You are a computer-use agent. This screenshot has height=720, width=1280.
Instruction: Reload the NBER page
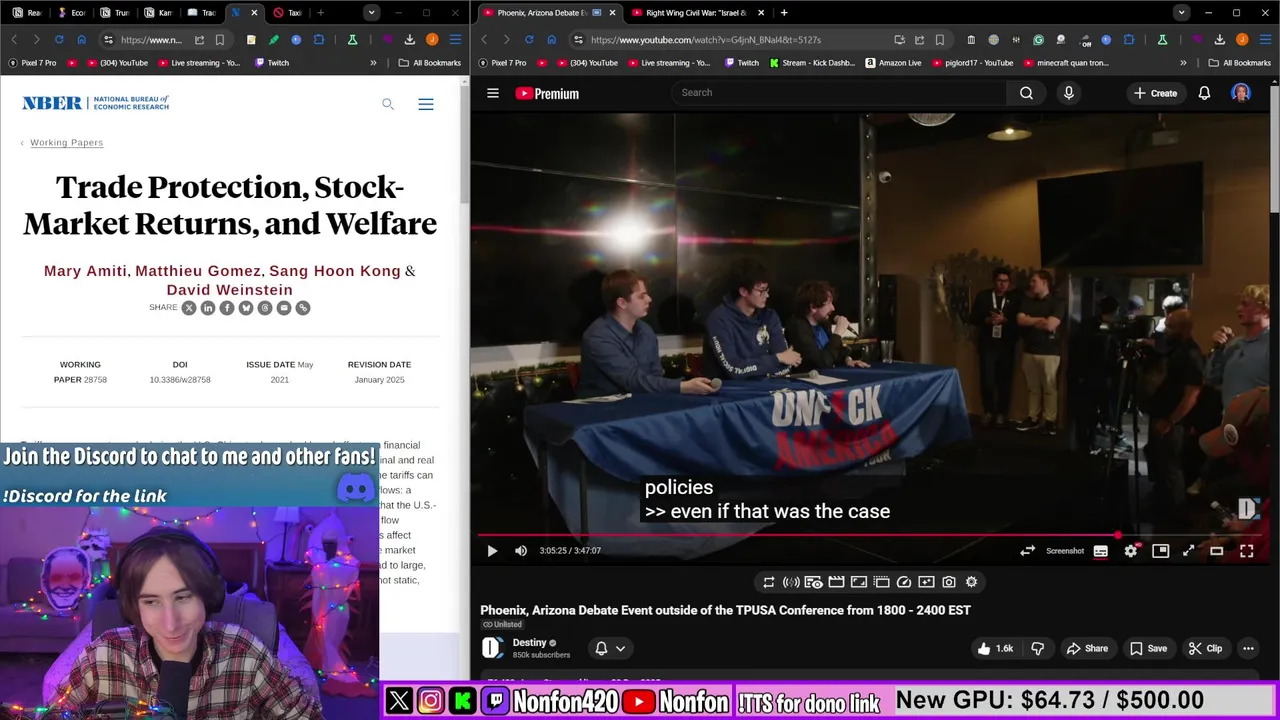point(59,40)
